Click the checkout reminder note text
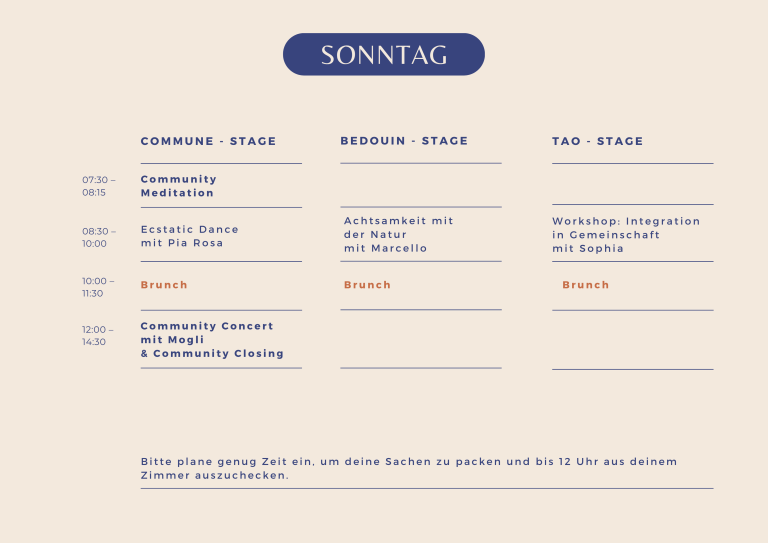The height and width of the screenshot is (543, 768). 409,468
